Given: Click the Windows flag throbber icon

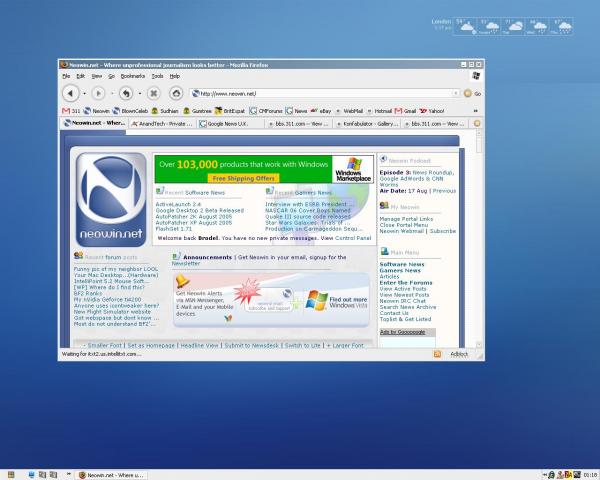Looking at the screenshot, I should 476,75.
